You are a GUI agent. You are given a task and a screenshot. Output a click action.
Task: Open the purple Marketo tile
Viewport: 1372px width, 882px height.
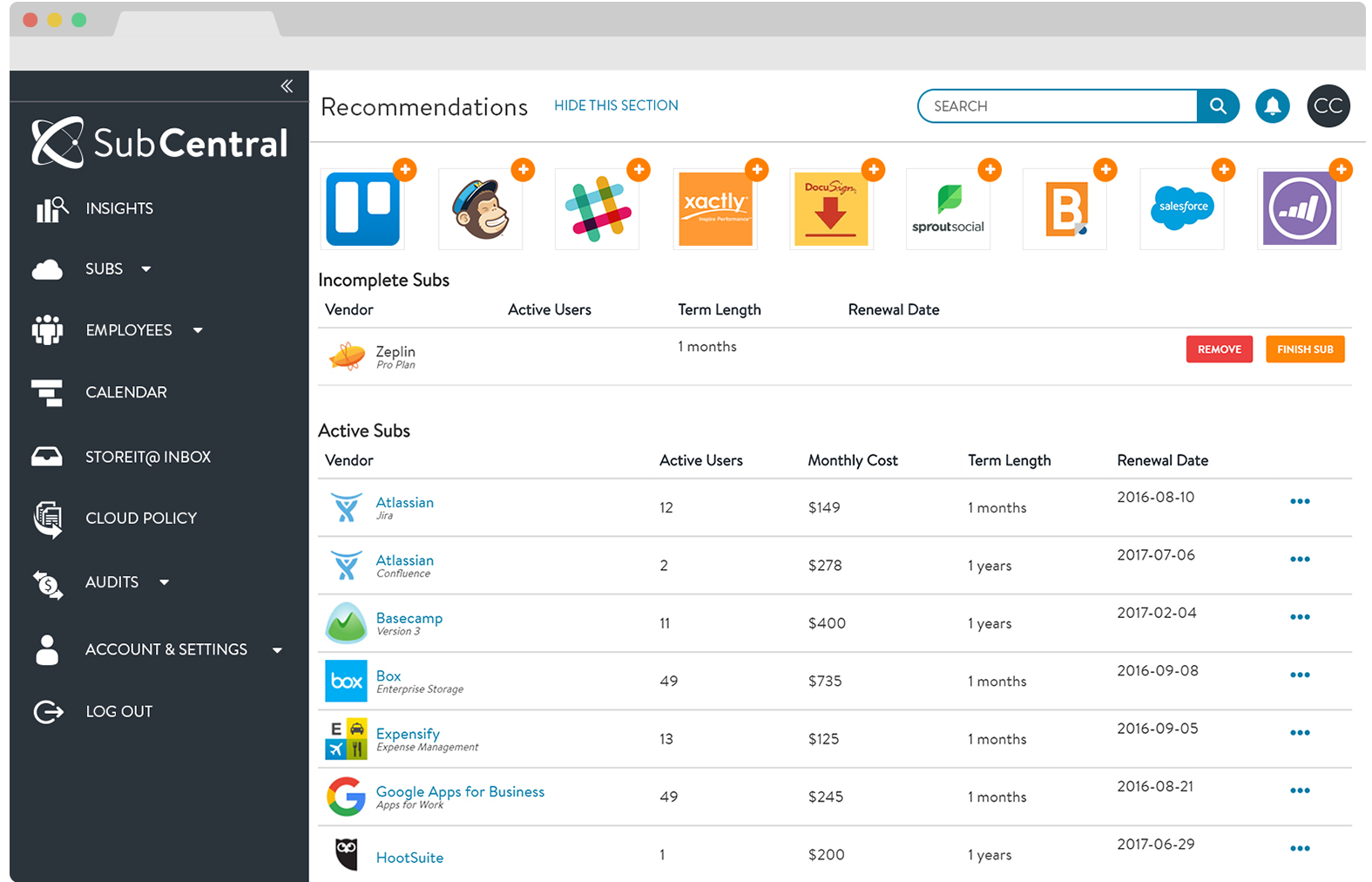[1300, 209]
